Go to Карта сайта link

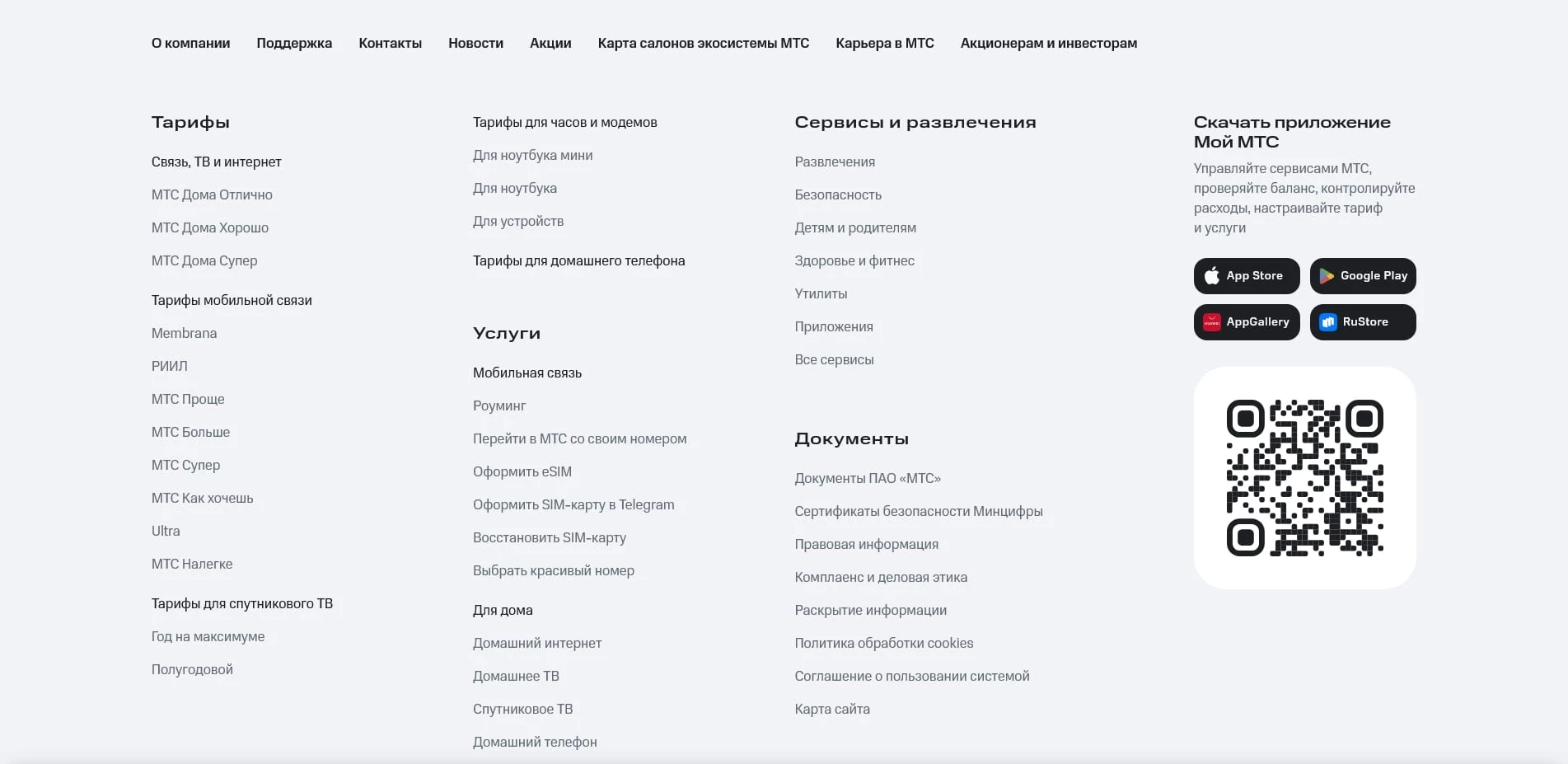click(x=831, y=709)
